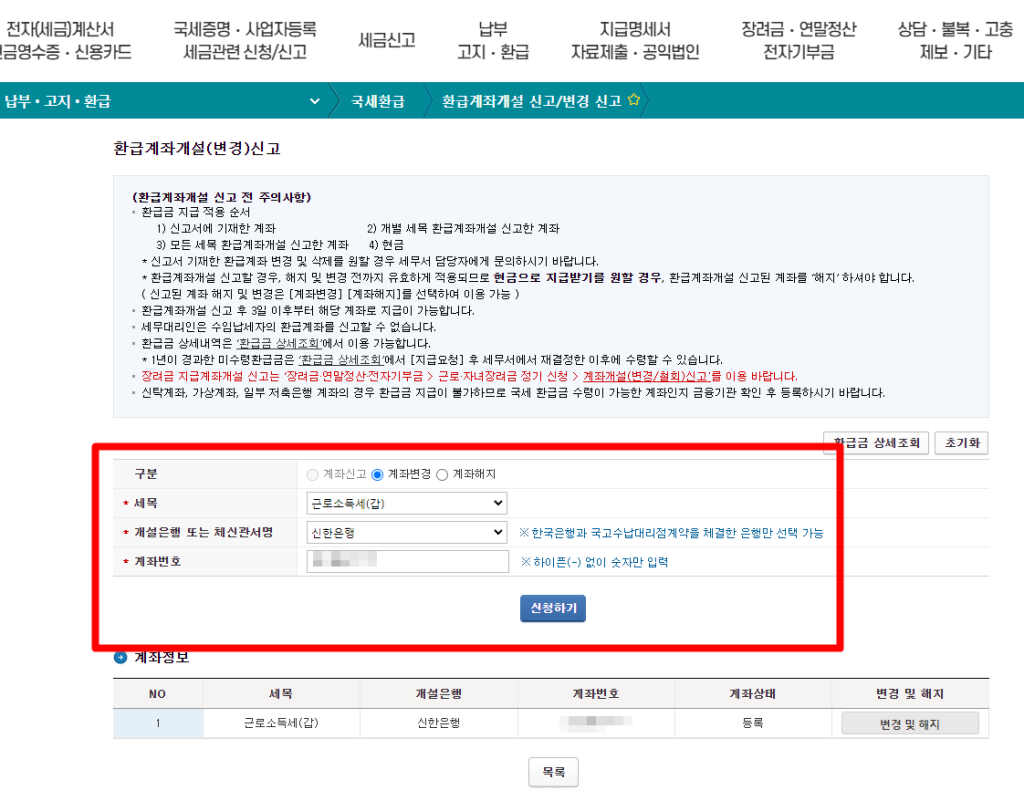This screenshot has width=1024, height=801.
Task: Click the 한국은행과 국고수납대리점계약 notice text
Action: click(x=671, y=533)
